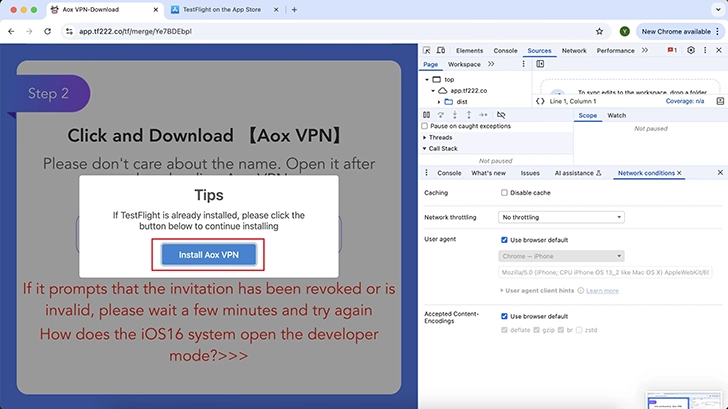Click the user agent string input field
Screen dimensions: 728x409
tap(605, 273)
